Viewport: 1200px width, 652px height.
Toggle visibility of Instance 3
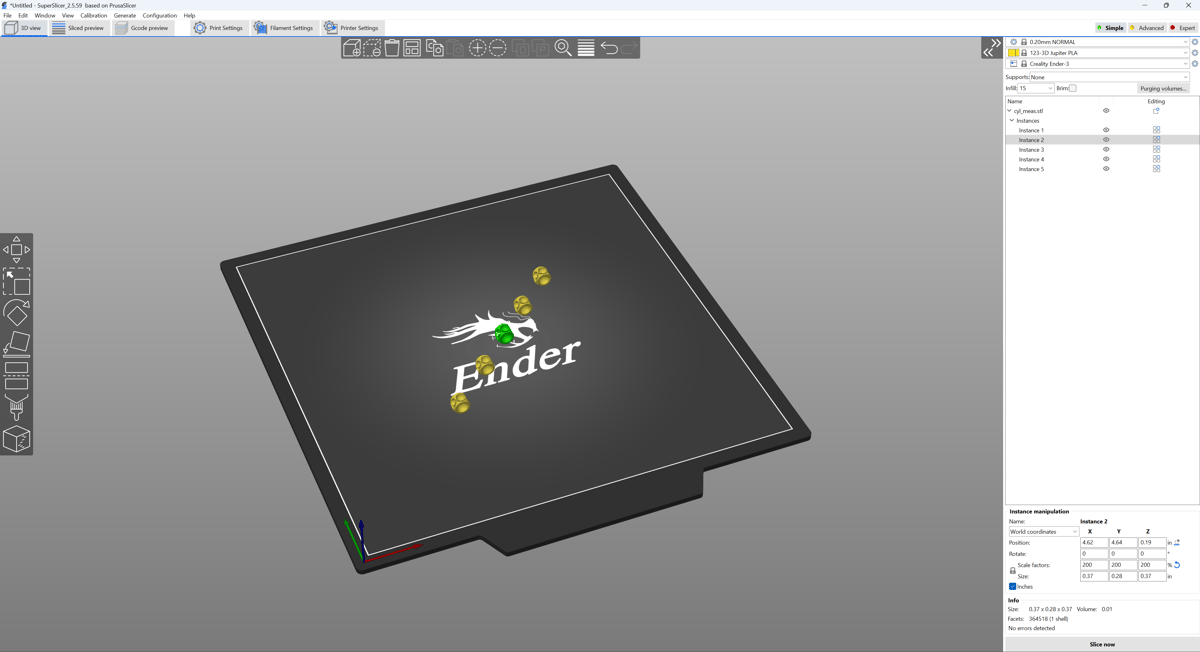(x=1106, y=150)
